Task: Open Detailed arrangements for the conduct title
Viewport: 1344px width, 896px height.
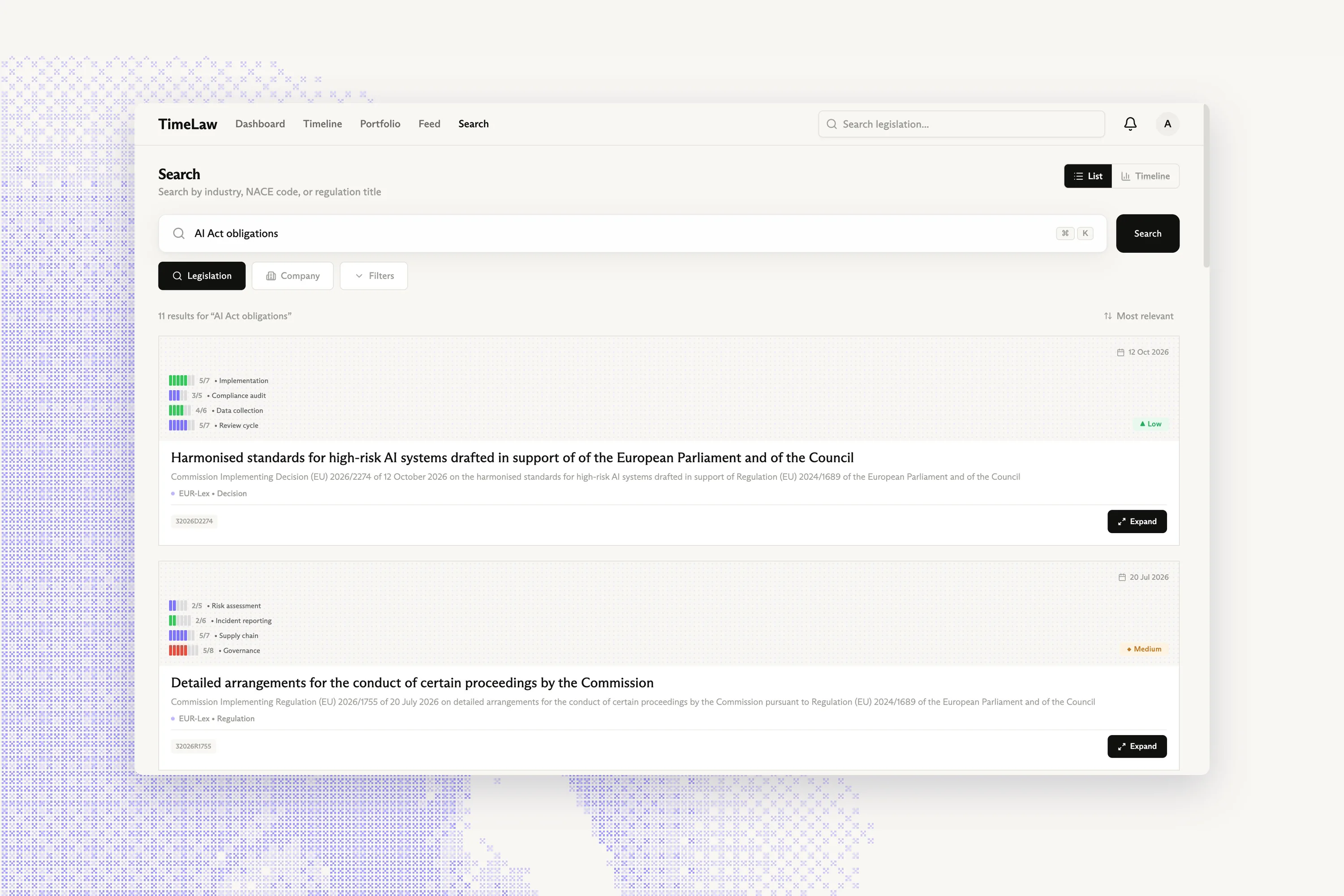Action: click(412, 683)
